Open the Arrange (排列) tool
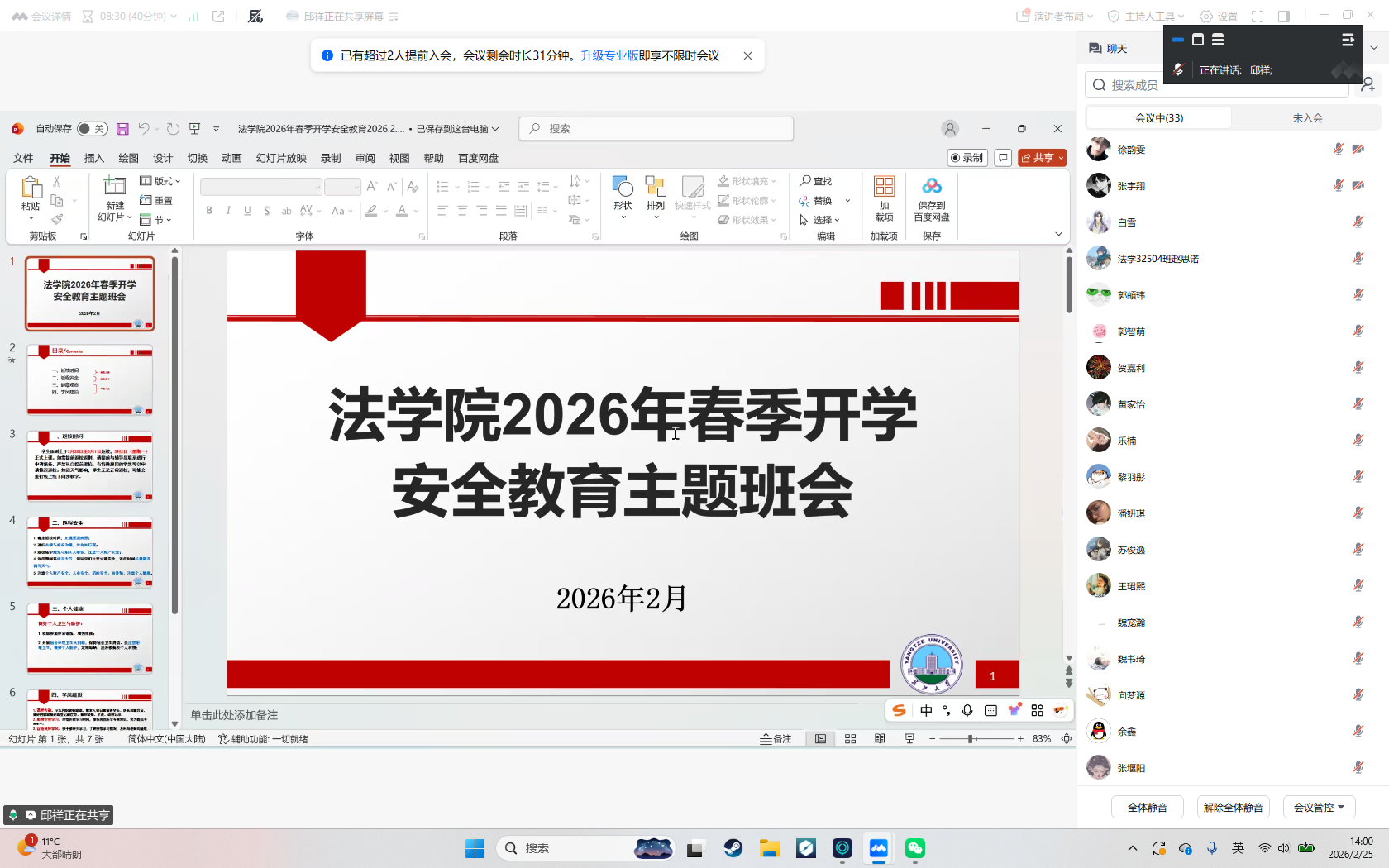This screenshot has width=1389, height=868. click(x=656, y=188)
